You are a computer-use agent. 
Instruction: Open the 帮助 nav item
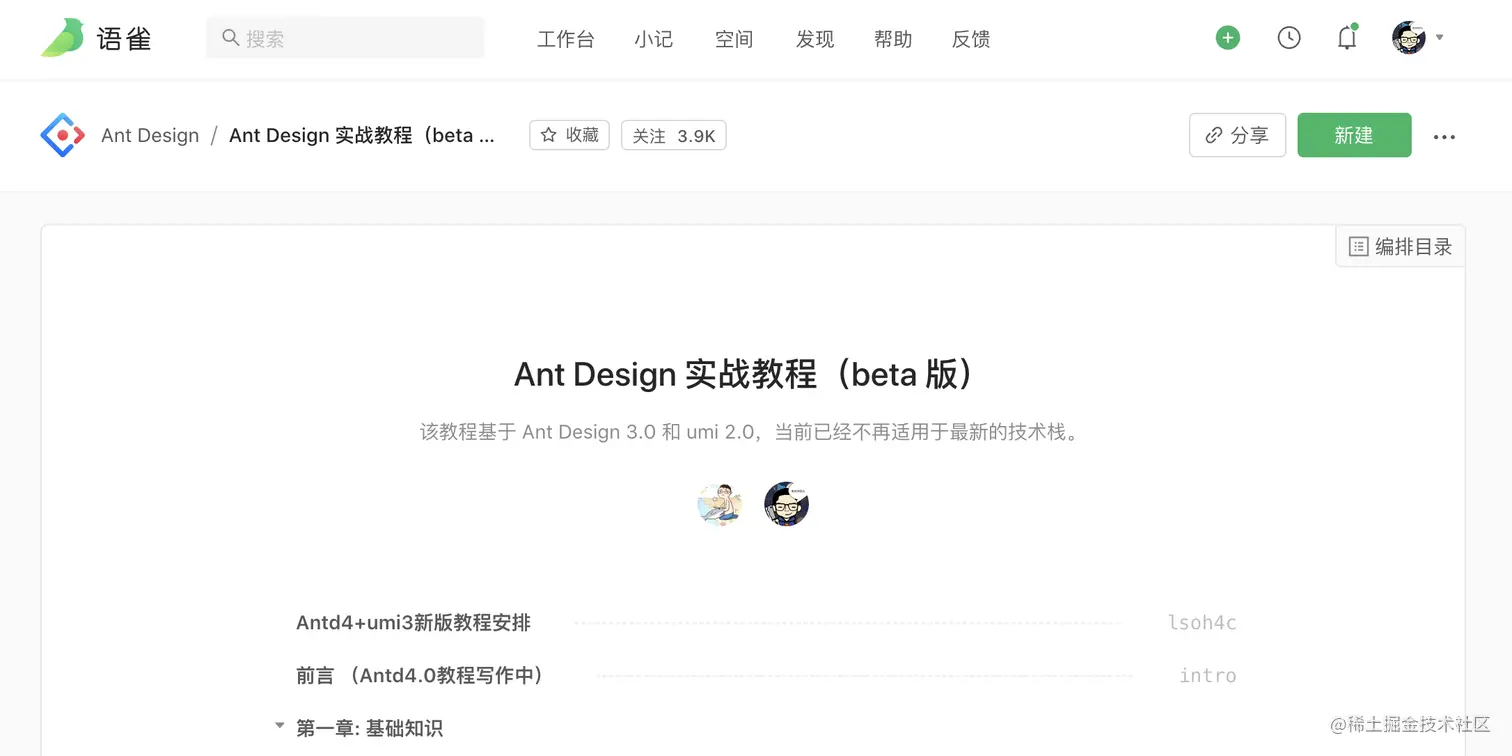[x=893, y=39]
